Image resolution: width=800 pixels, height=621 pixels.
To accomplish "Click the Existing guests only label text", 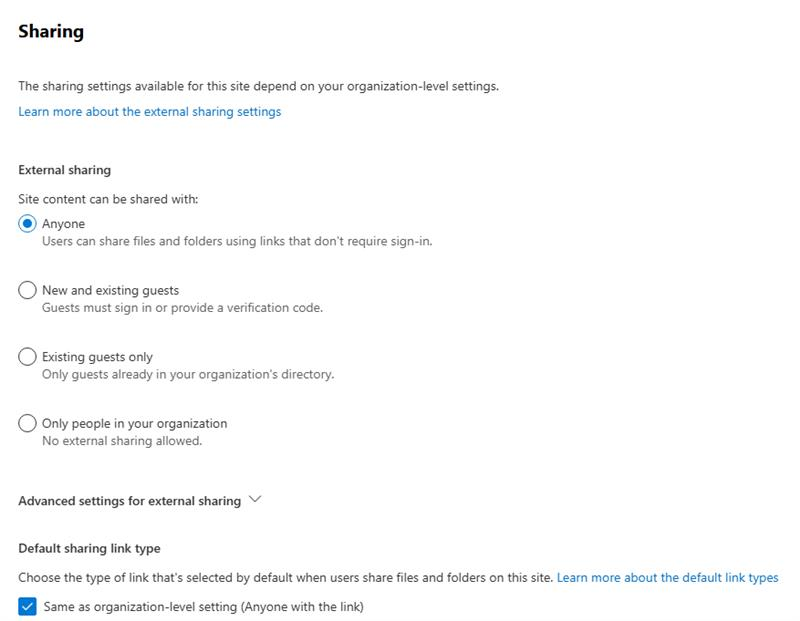I will pos(97,357).
